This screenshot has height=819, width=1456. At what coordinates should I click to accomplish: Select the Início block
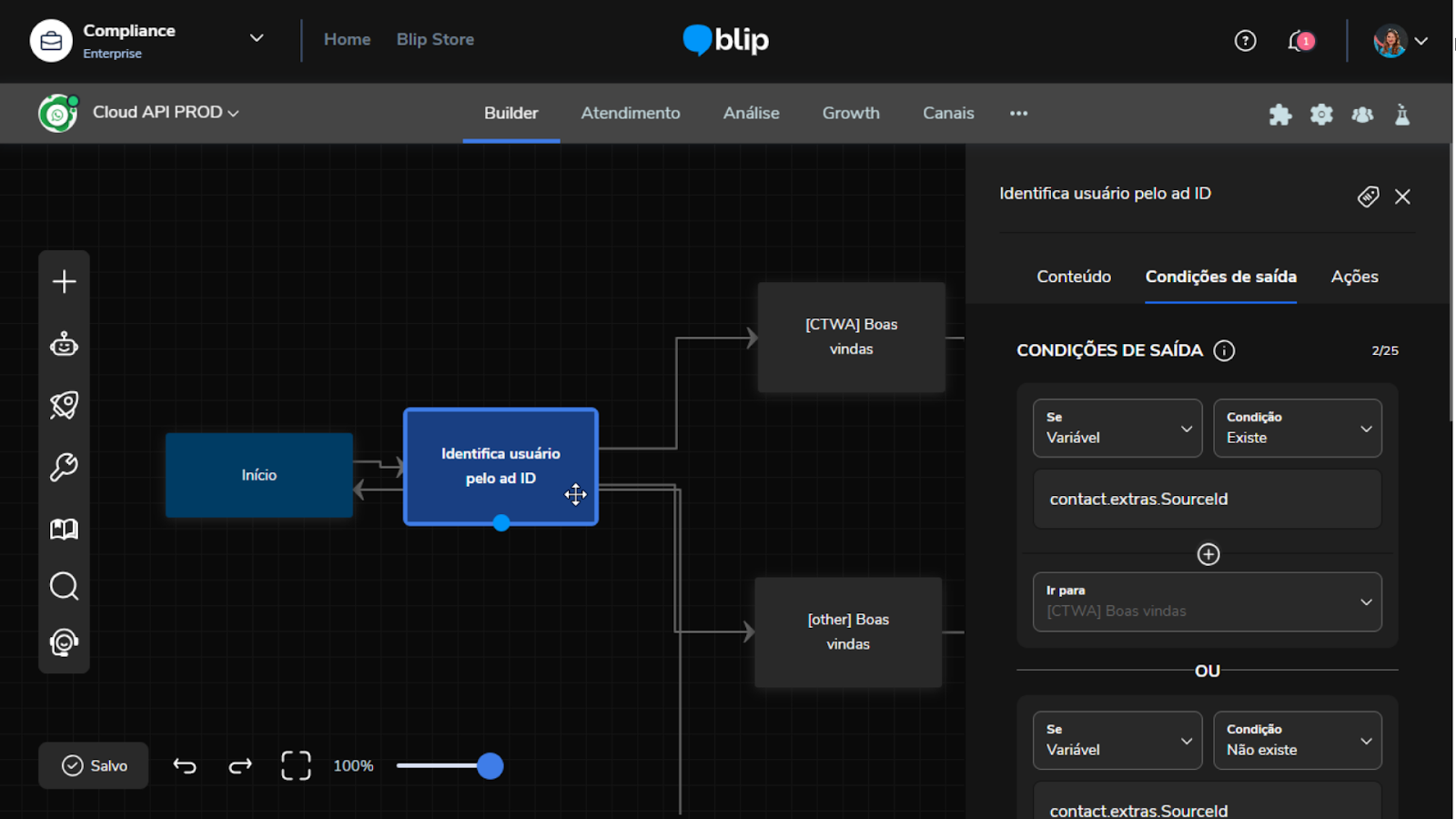[x=259, y=475]
